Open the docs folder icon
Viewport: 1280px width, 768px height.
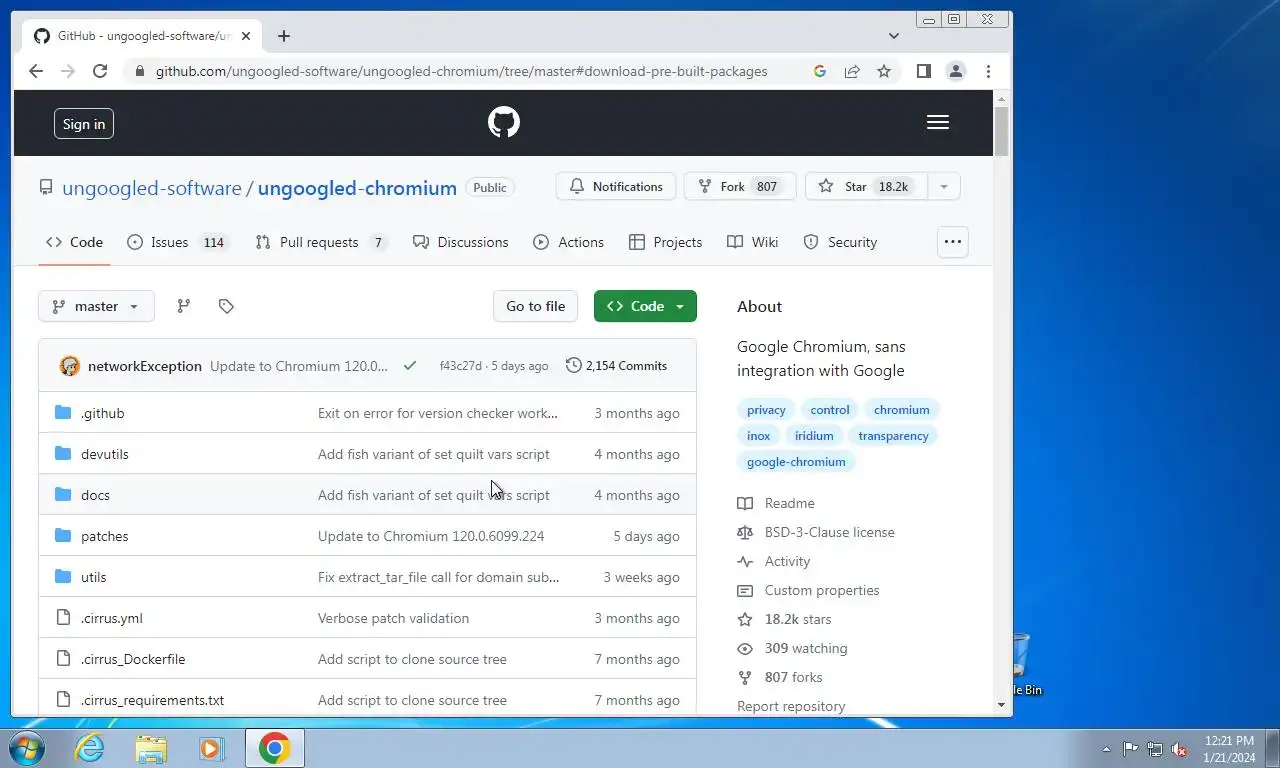(x=63, y=495)
